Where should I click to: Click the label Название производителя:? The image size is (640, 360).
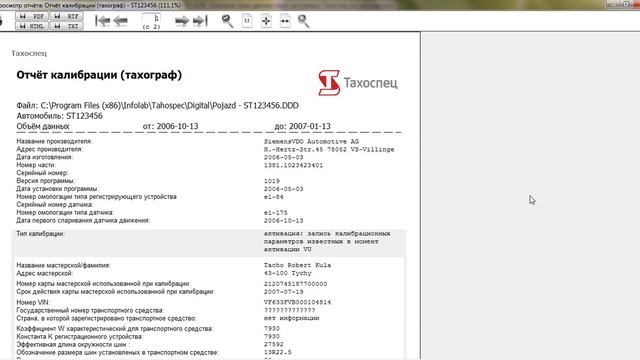pos(54,141)
